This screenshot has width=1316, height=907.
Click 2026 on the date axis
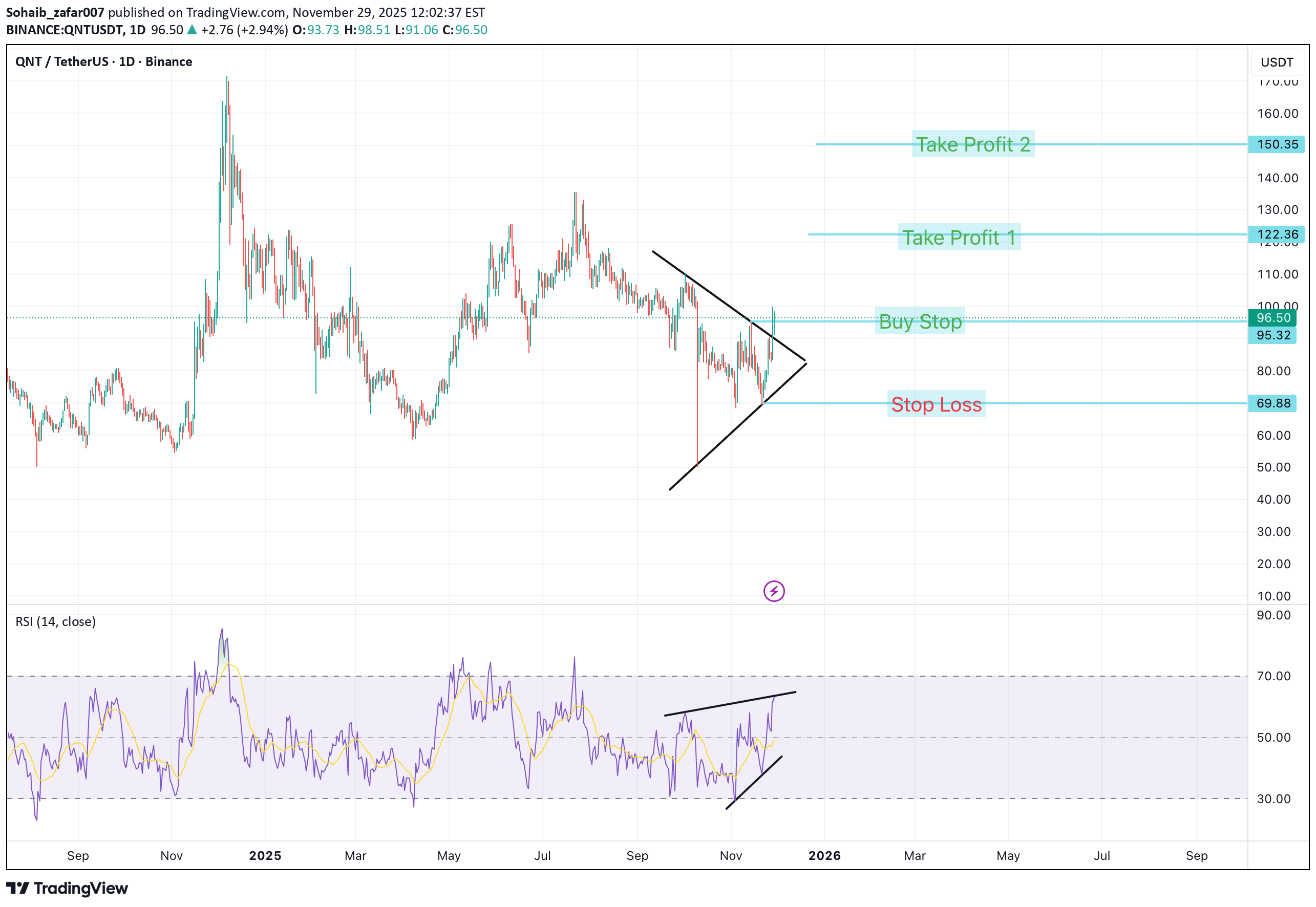825,855
